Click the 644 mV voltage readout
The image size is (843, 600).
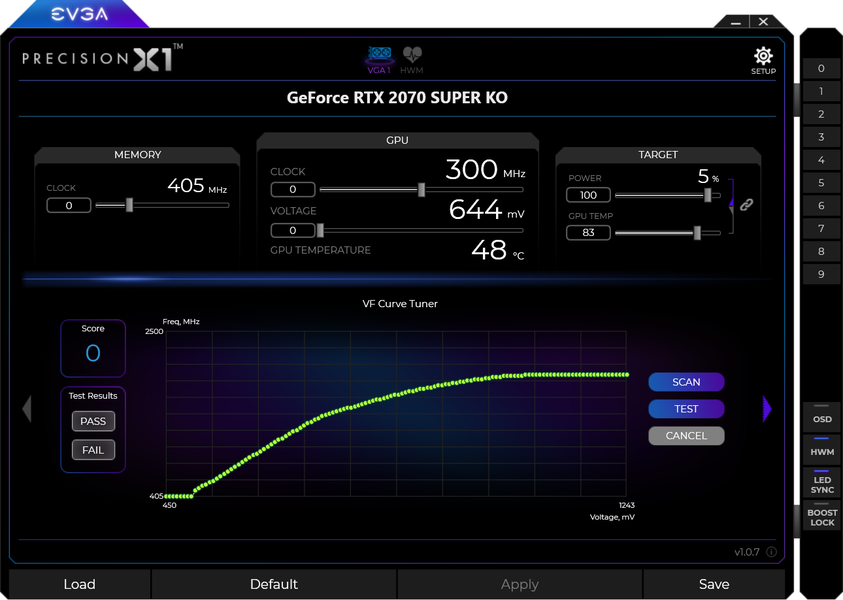pos(487,210)
